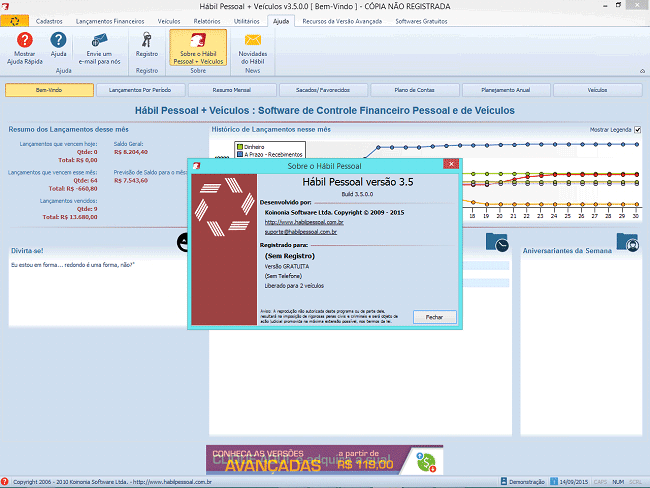
Task: Click the calendar icon in status bar
Action: [x=554, y=481]
